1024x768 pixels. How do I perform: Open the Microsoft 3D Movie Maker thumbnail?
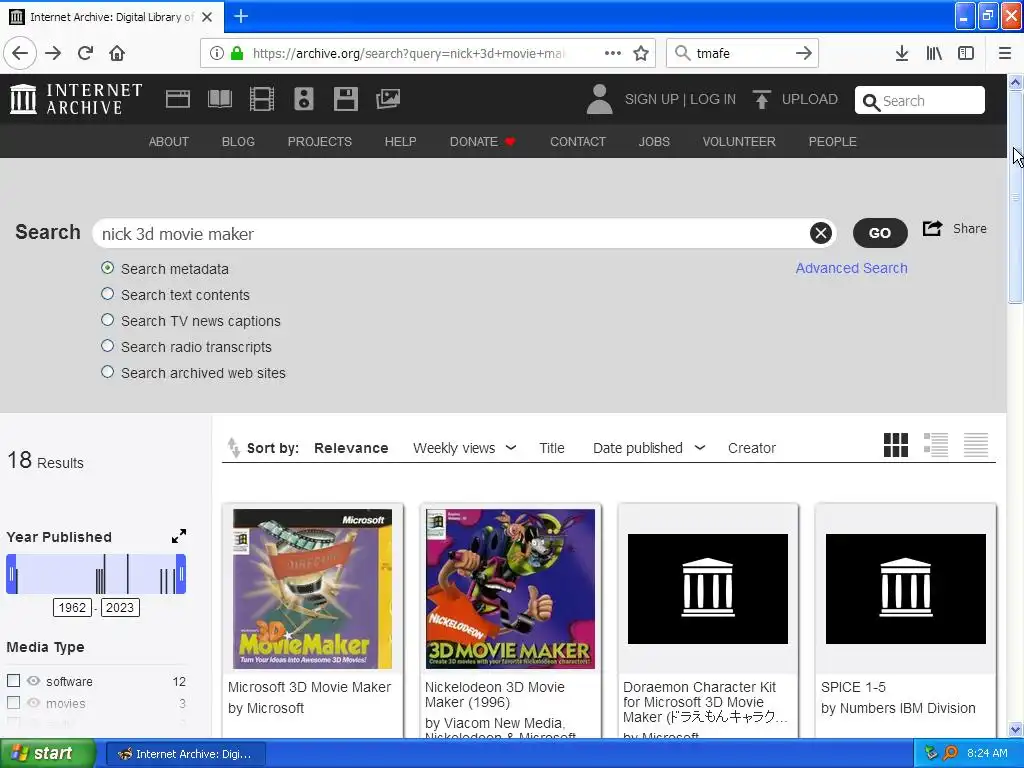point(312,589)
